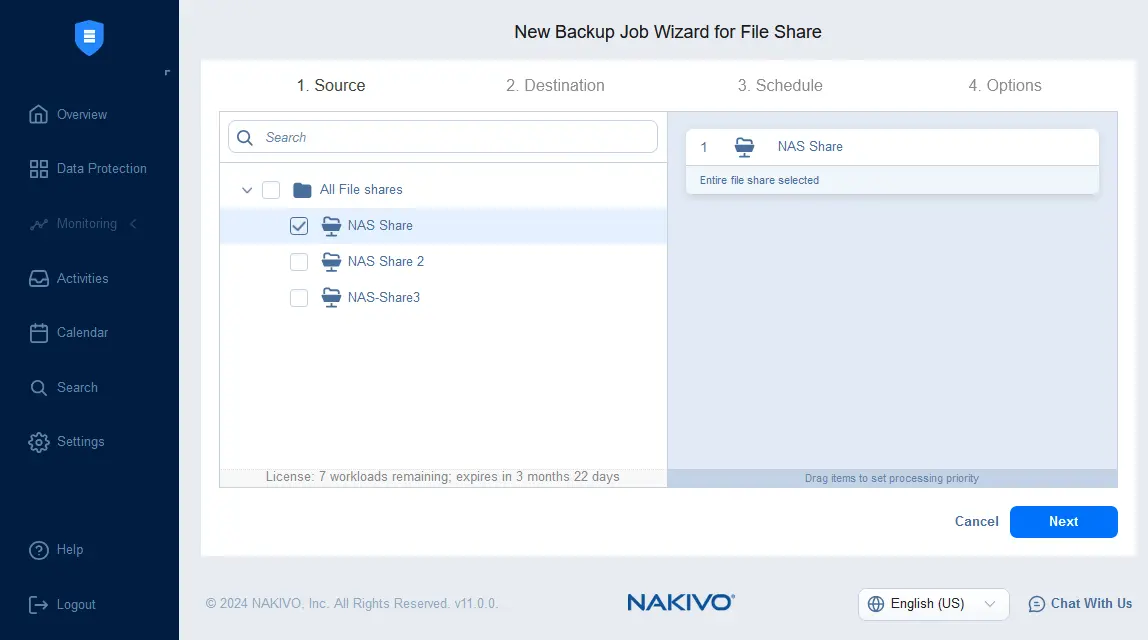Screen dimensions: 1148x640
Task: Click the Chat With Us bubble icon
Action: (1037, 604)
